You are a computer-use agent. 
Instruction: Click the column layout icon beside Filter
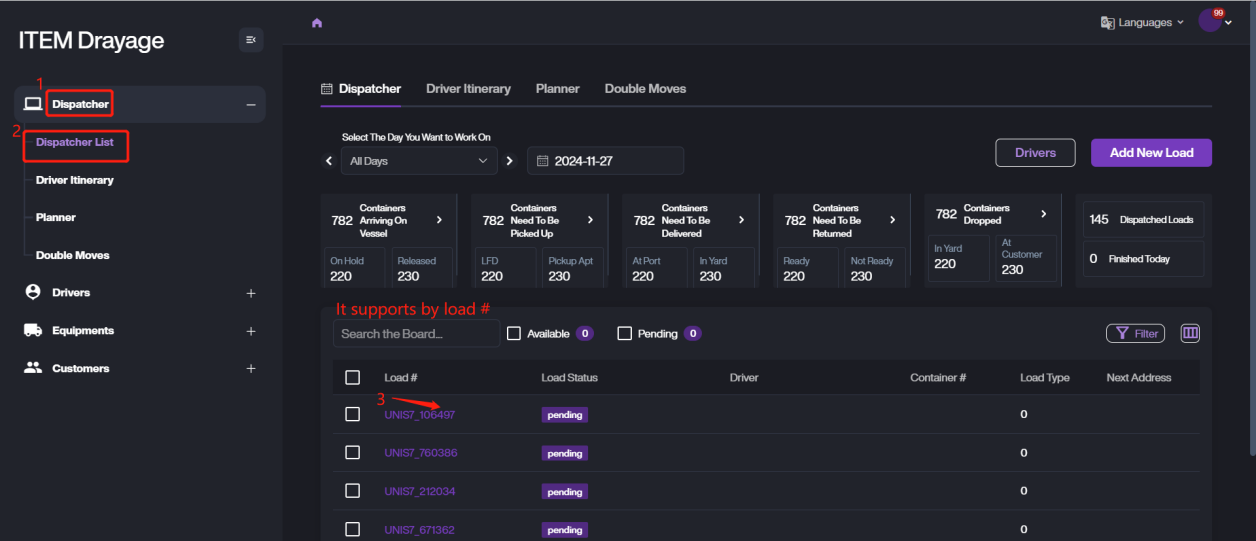(1190, 333)
